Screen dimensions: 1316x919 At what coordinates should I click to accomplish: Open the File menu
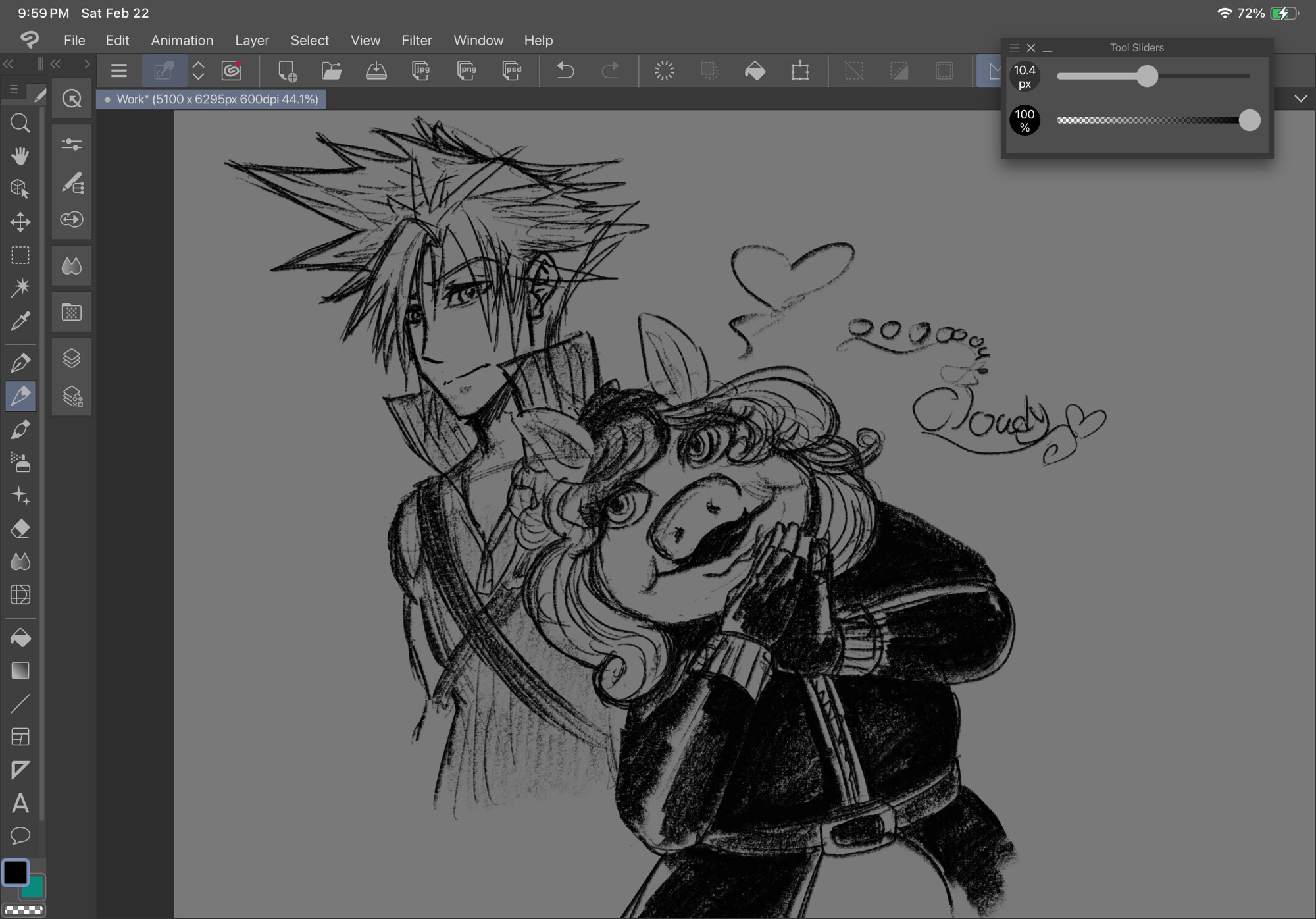(74, 40)
